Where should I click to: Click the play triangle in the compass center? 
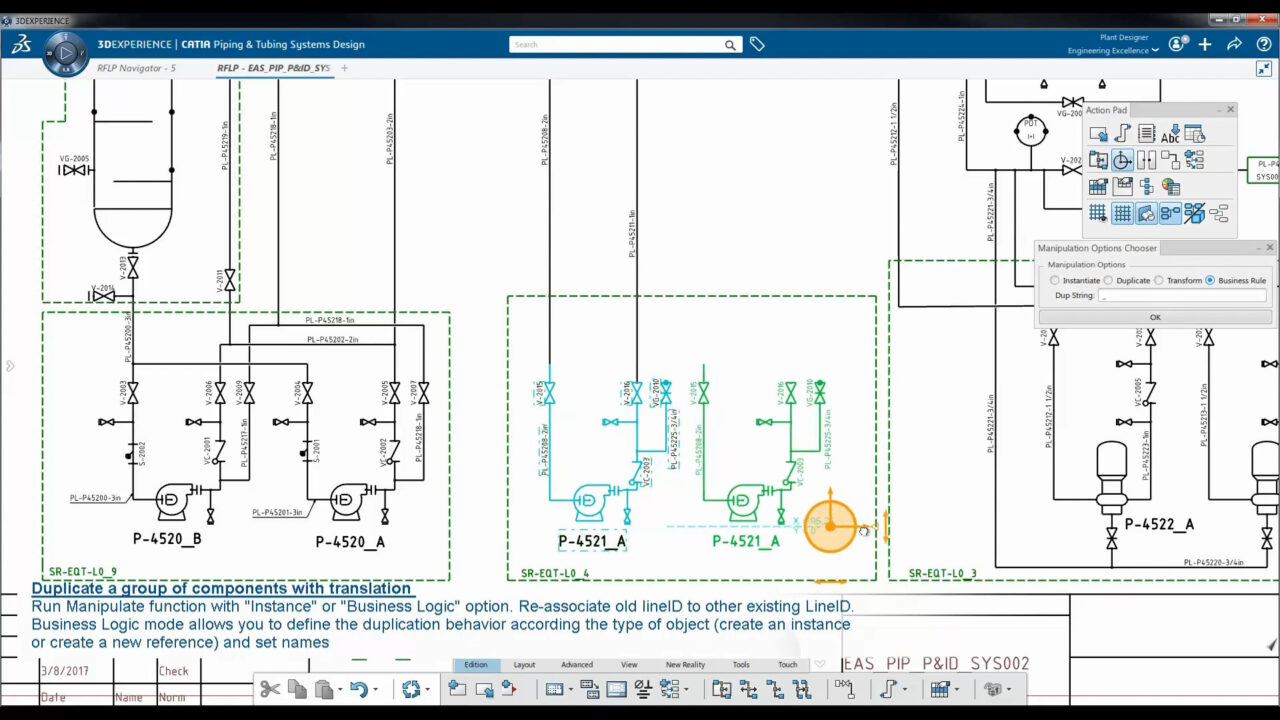click(66, 53)
